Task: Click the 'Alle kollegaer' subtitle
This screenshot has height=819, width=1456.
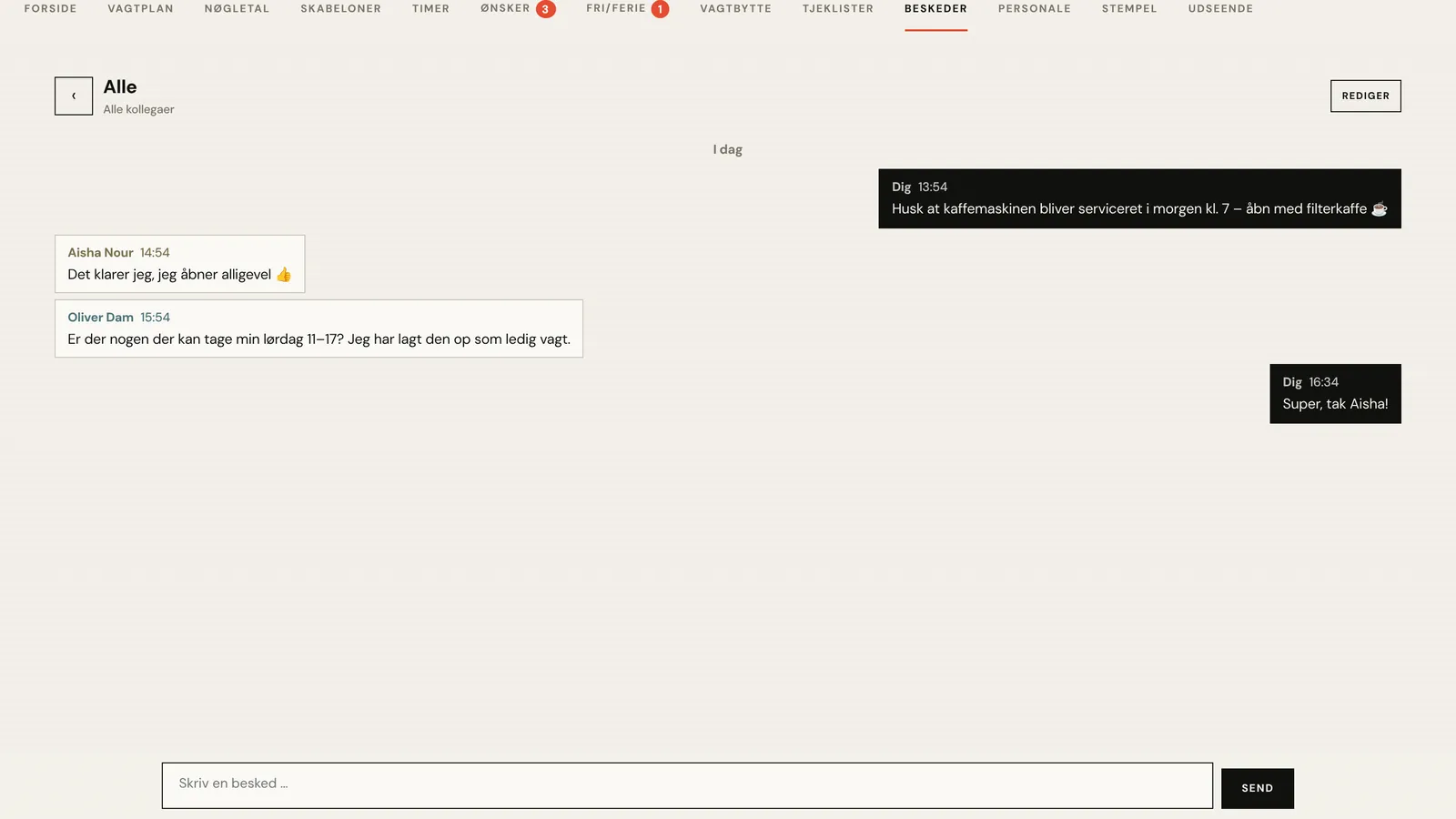Action: tap(138, 109)
